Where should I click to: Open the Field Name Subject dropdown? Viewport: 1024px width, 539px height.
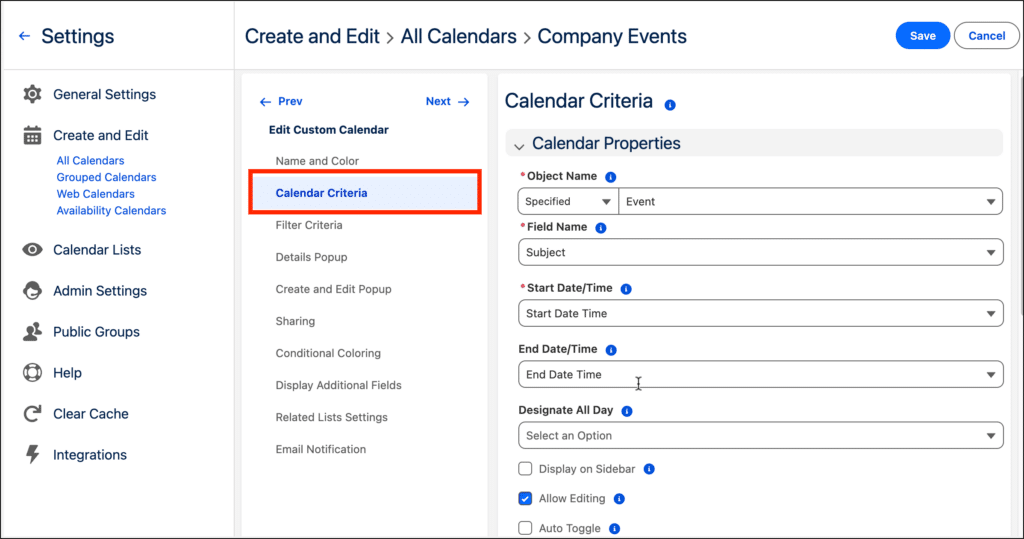760,253
